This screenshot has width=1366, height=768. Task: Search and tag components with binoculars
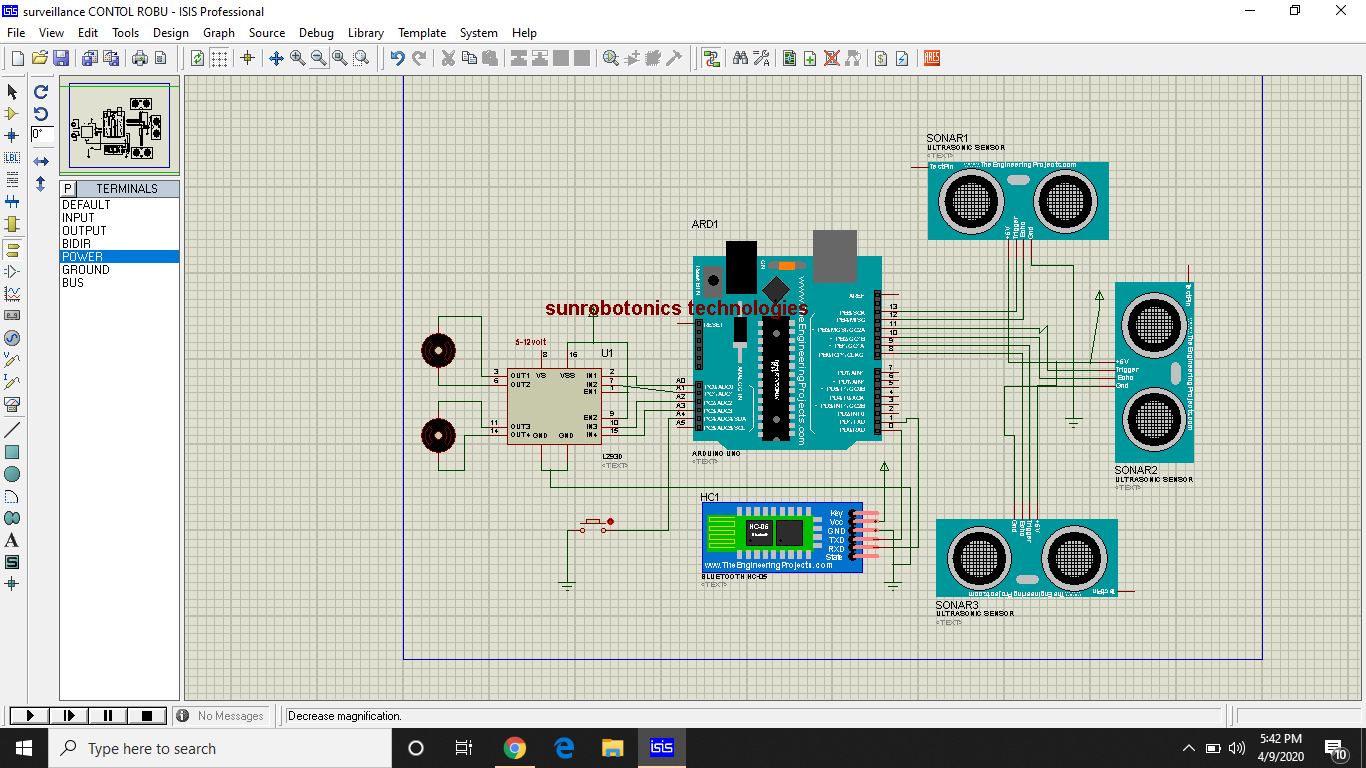740,58
